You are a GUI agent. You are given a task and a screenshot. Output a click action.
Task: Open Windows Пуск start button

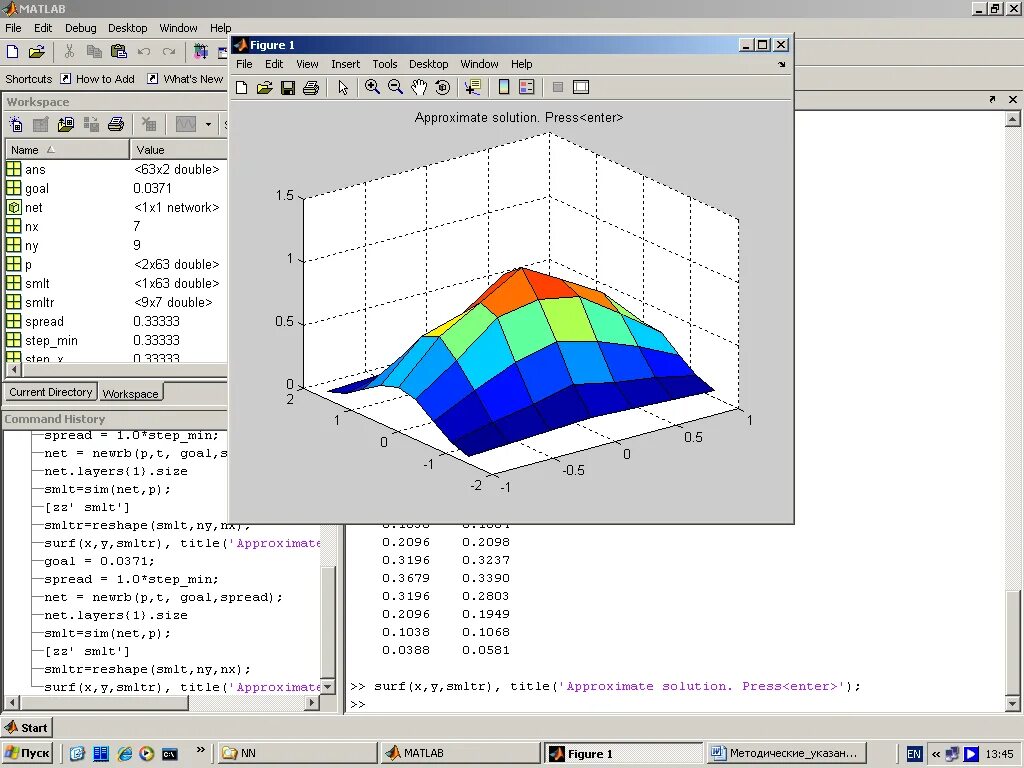pyautogui.click(x=26, y=753)
